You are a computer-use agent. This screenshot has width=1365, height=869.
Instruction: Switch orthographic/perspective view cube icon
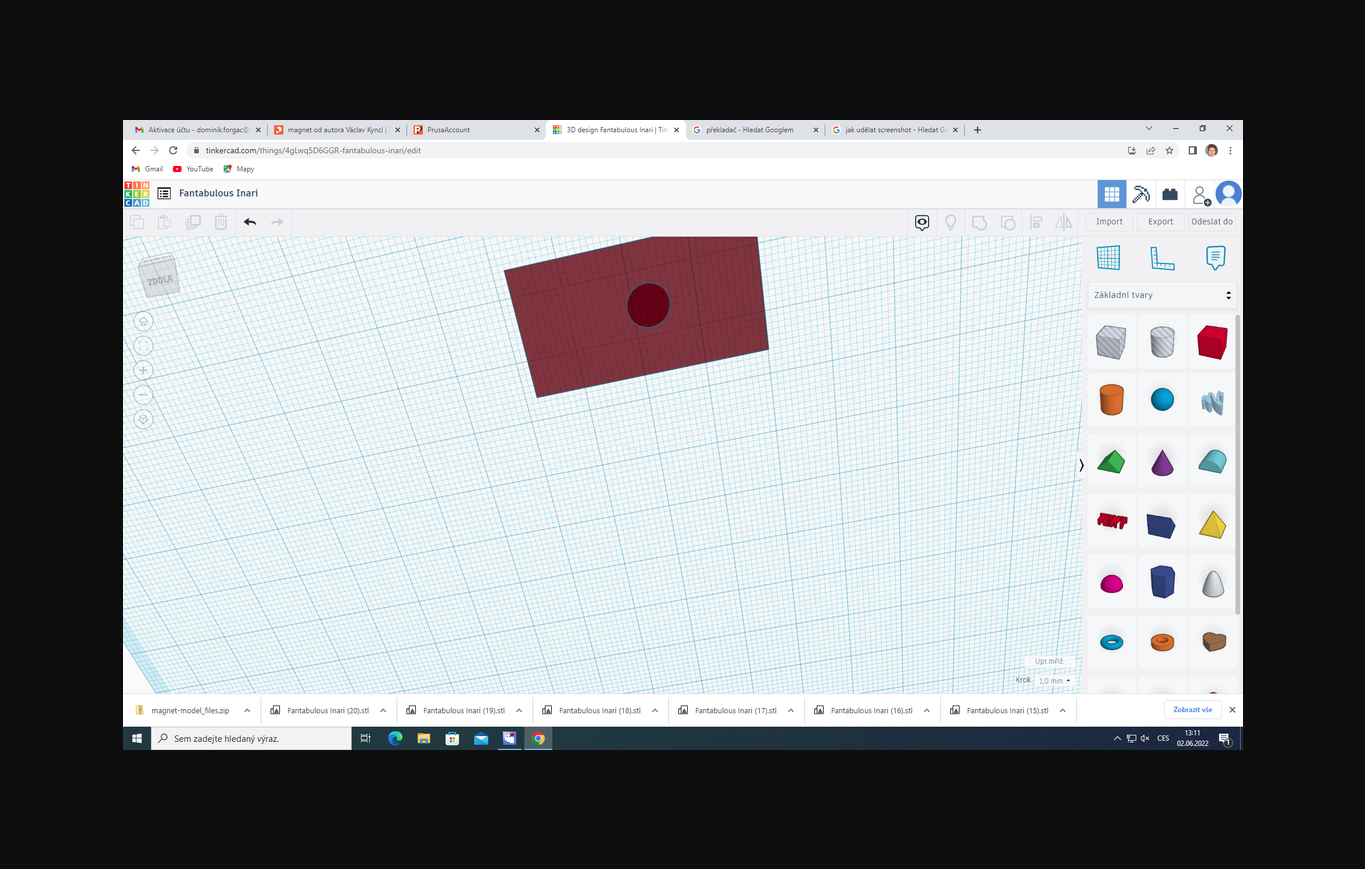coord(143,419)
